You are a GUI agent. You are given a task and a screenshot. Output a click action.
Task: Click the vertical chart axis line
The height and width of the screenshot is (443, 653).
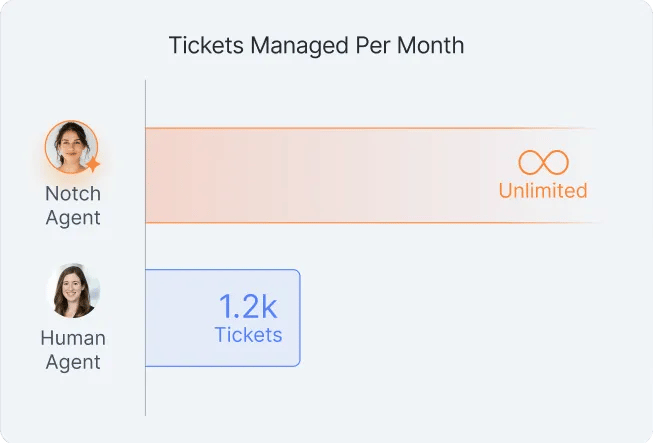tap(145, 248)
